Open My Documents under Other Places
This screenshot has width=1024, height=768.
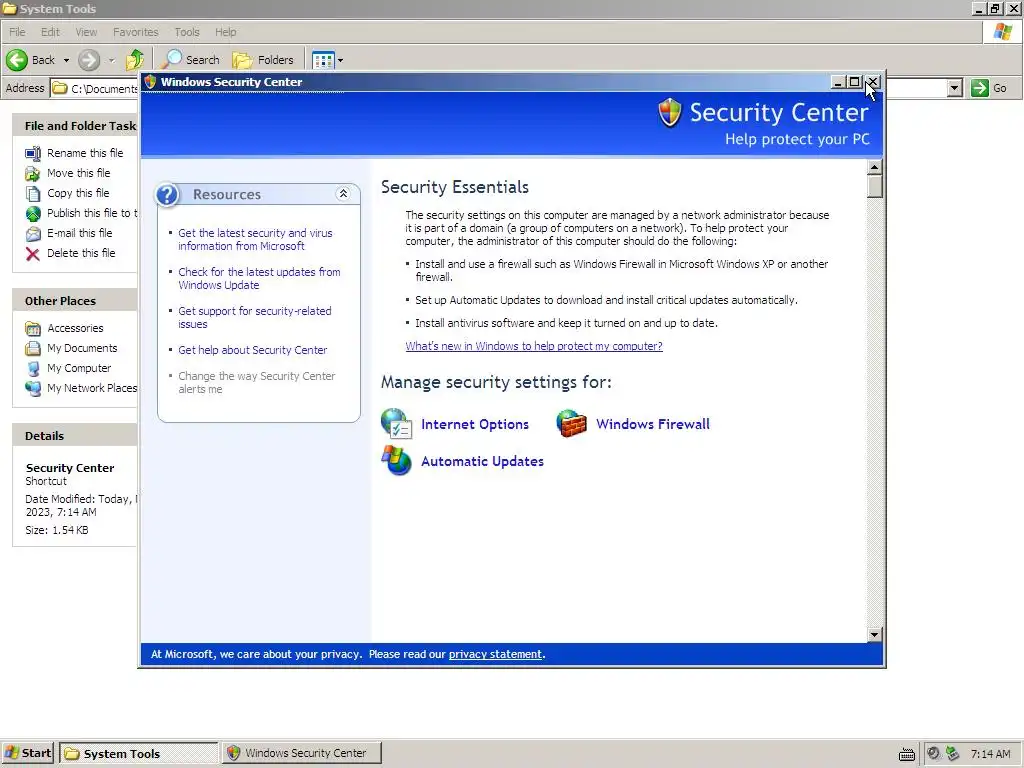click(x=82, y=348)
